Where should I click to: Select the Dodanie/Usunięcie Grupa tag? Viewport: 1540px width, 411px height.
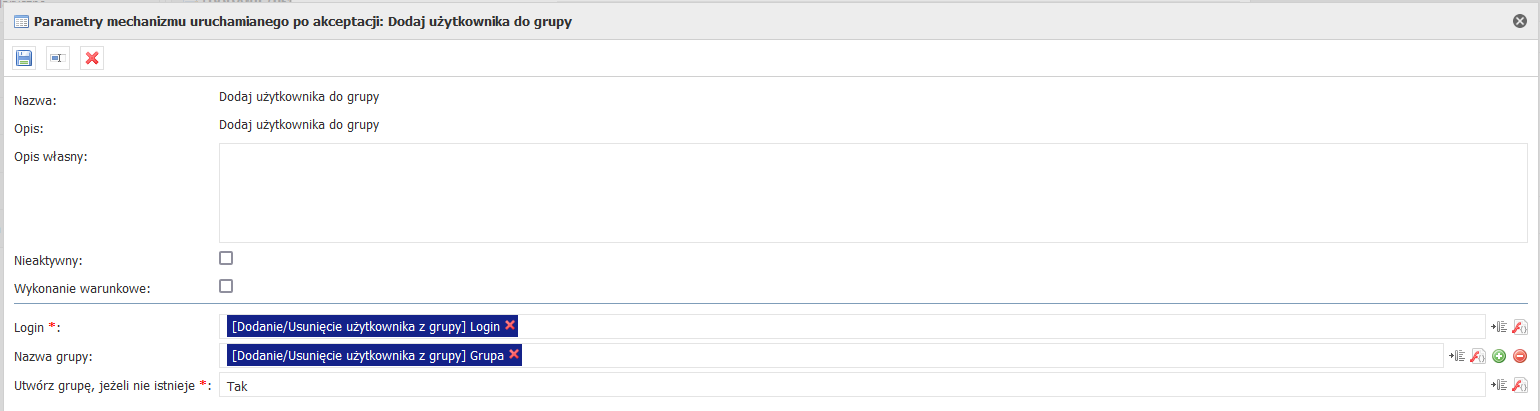tap(367, 355)
